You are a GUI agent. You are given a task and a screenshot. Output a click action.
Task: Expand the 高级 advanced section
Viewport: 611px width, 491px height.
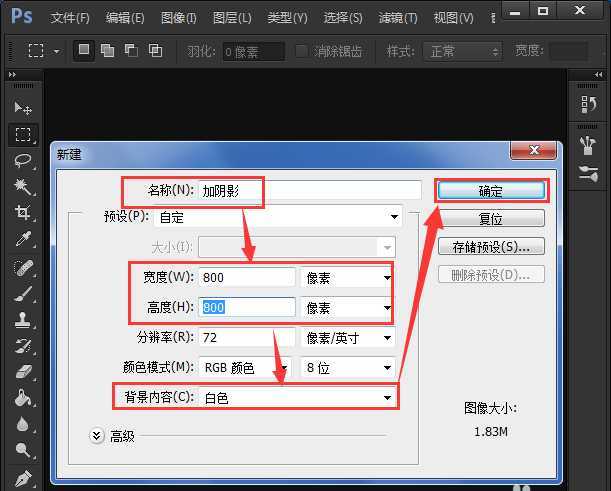[97, 436]
